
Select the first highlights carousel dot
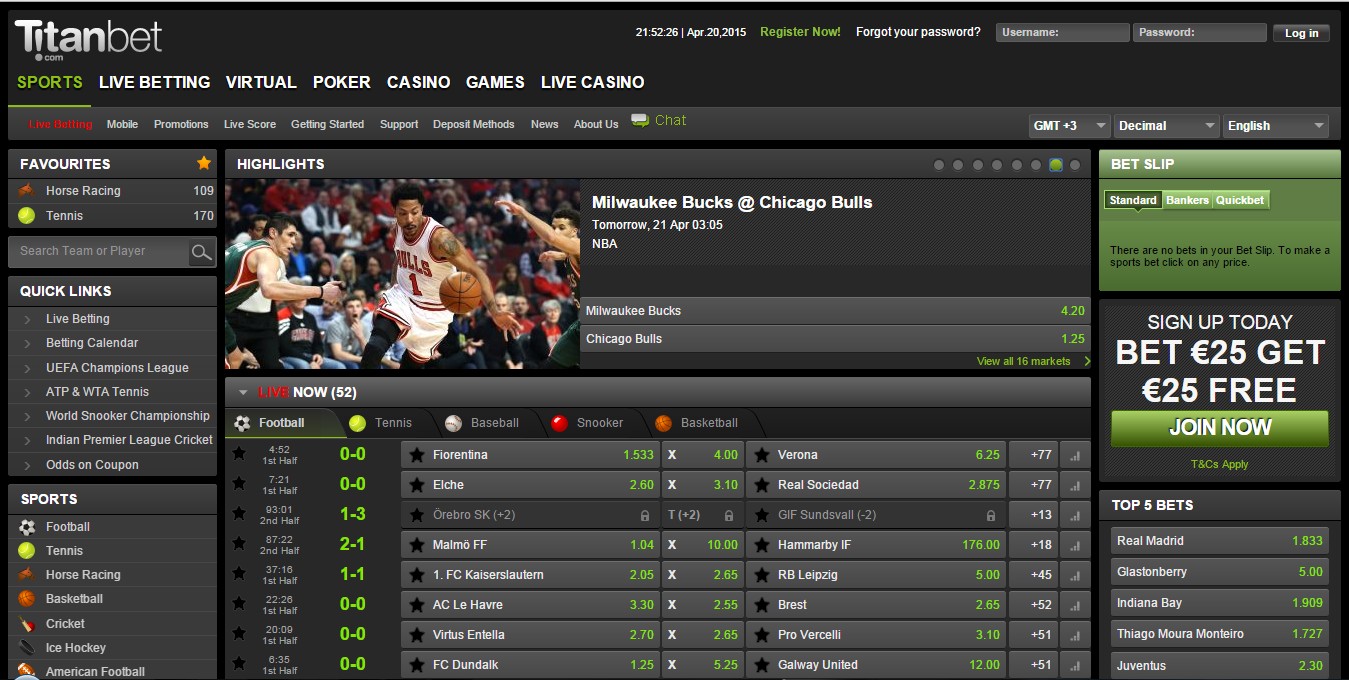938,165
